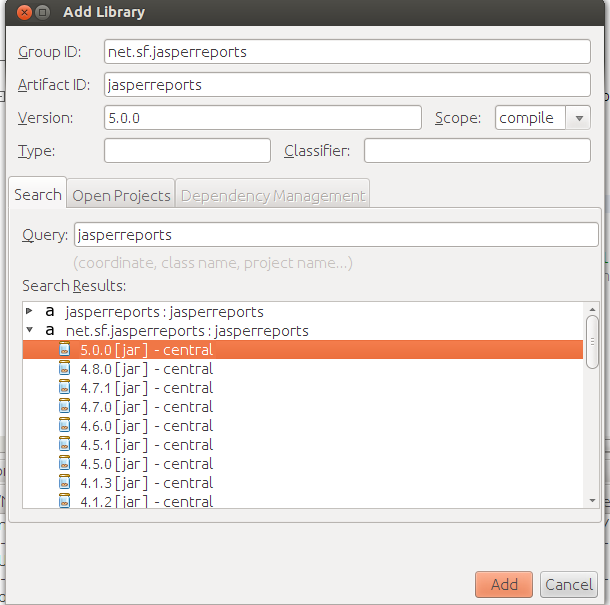Image resolution: width=610 pixels, height=605 pixels.
Task: Click the jar icon beside version 4.5.1
Action: point(65,444)
